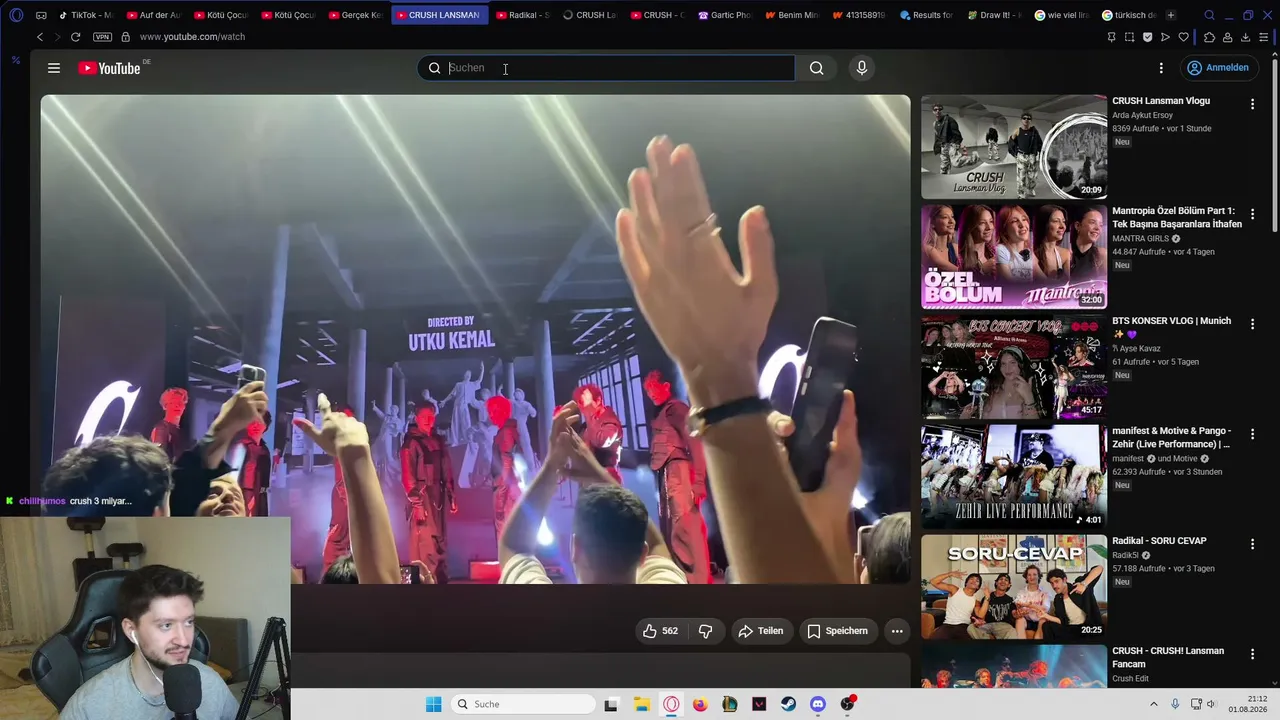Play the BTS Konser Vlog thumbnail

1014,367
